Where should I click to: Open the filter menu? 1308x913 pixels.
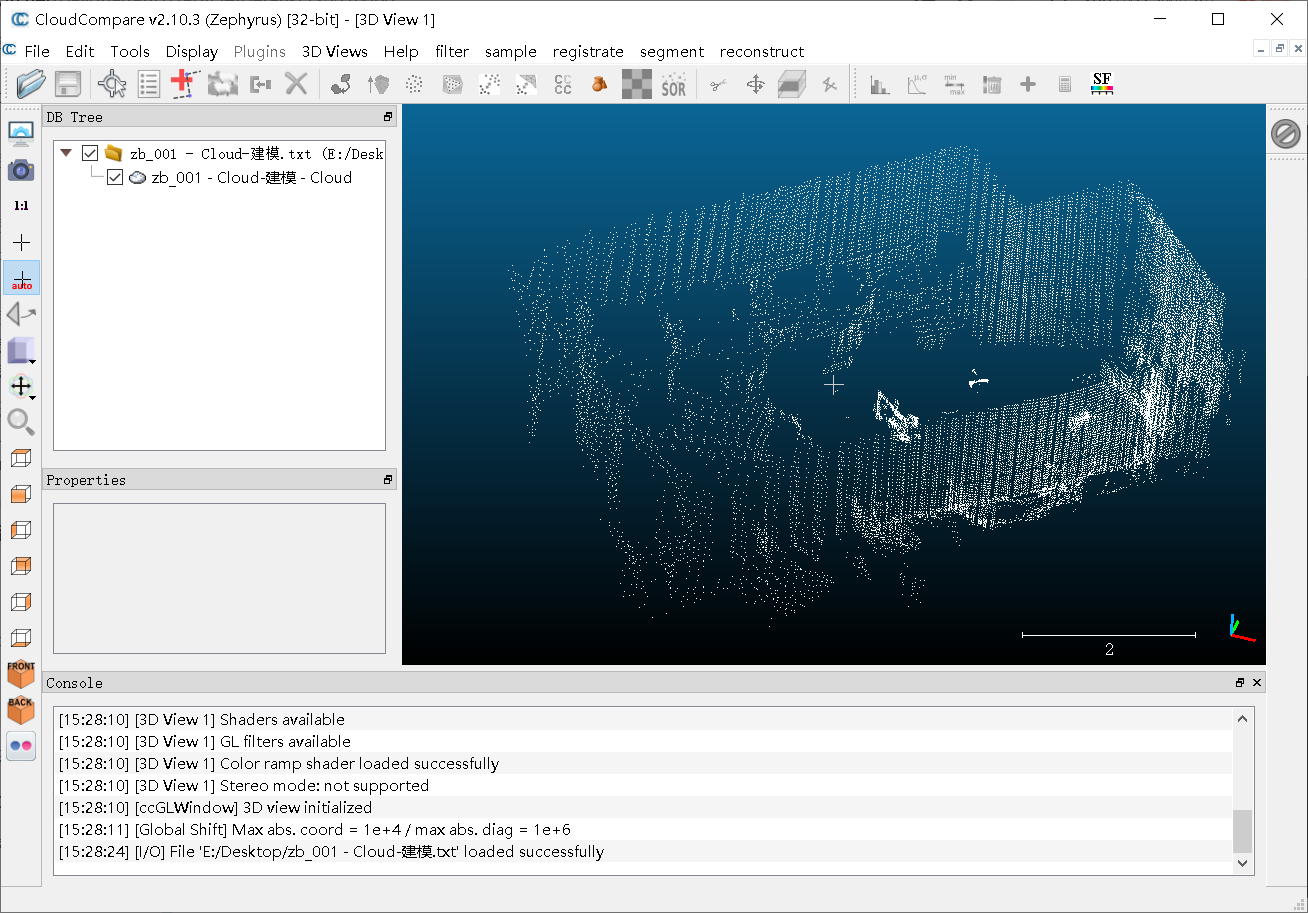pyautogui.click(x=452, y=51)
